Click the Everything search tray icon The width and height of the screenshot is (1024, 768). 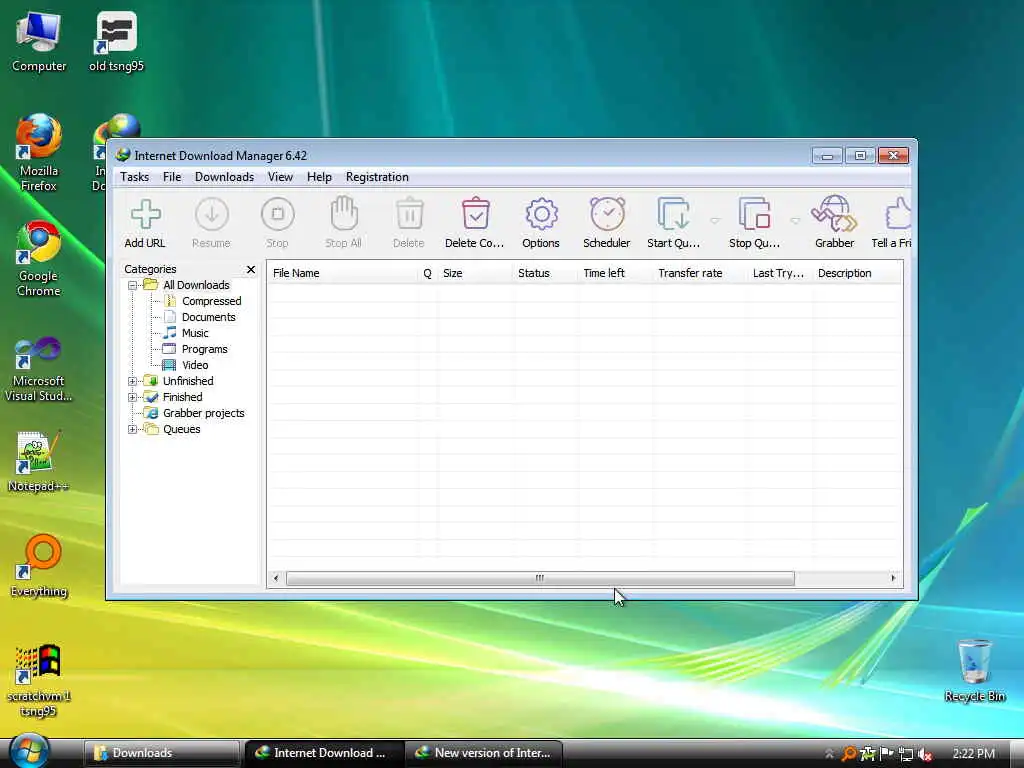pos(848,754)
